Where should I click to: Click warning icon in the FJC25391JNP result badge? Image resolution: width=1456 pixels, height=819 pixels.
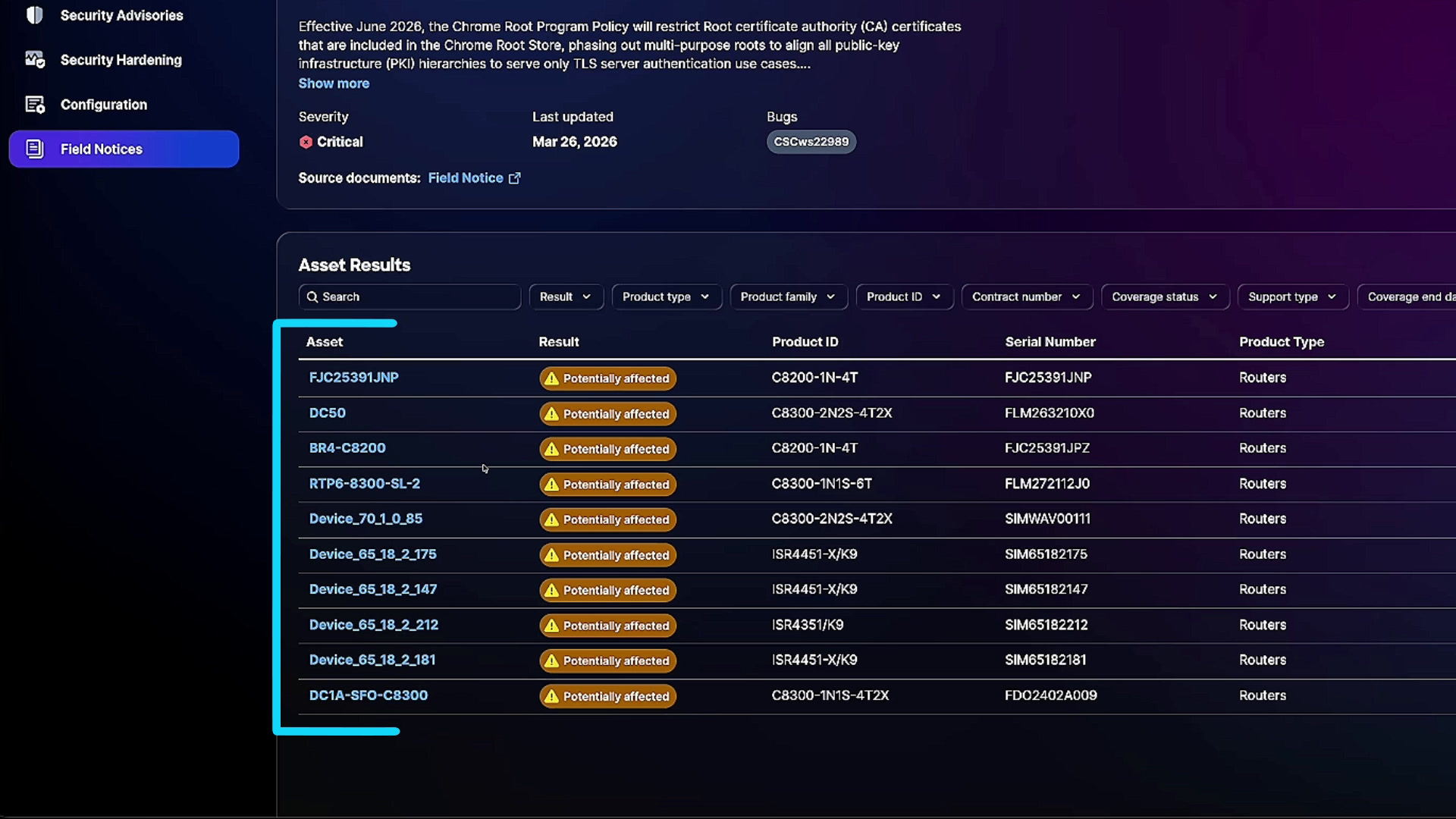click(x=551, y=378)
